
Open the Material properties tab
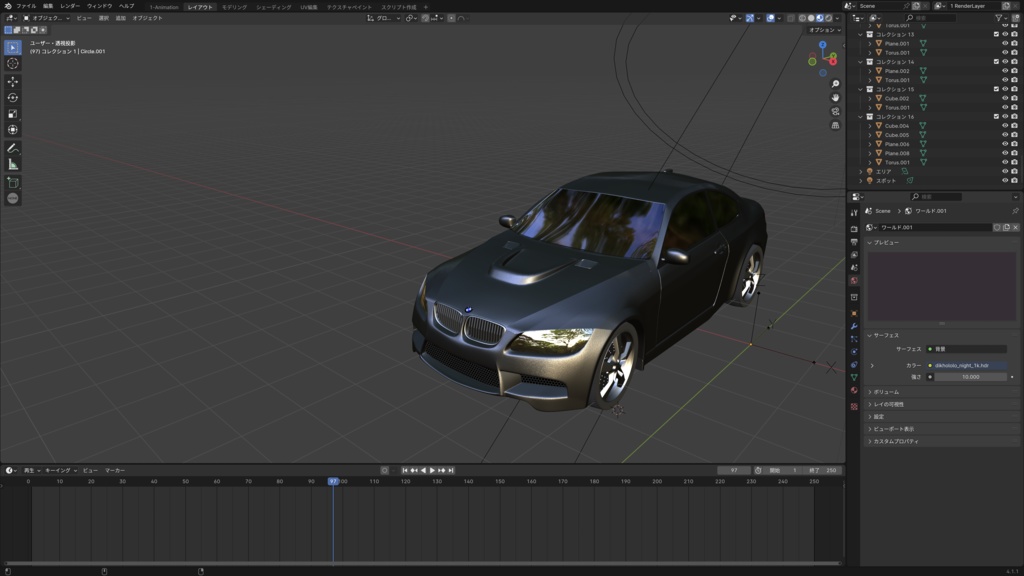click(x=854, y=391)
